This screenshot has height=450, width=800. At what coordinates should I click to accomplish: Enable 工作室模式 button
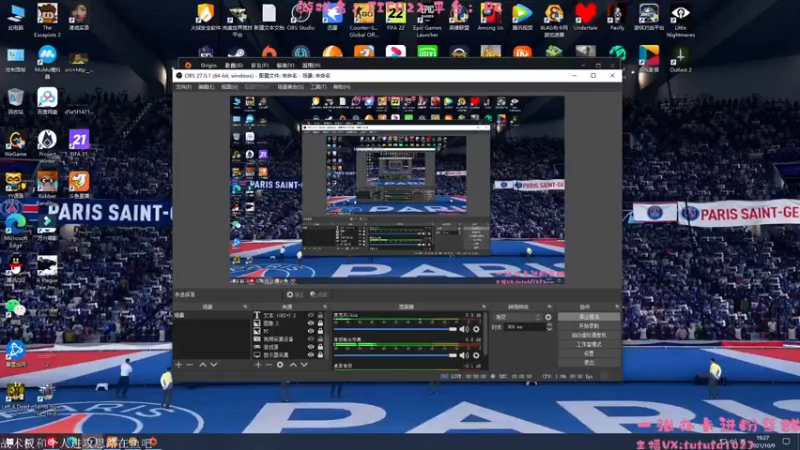point(589,344)
